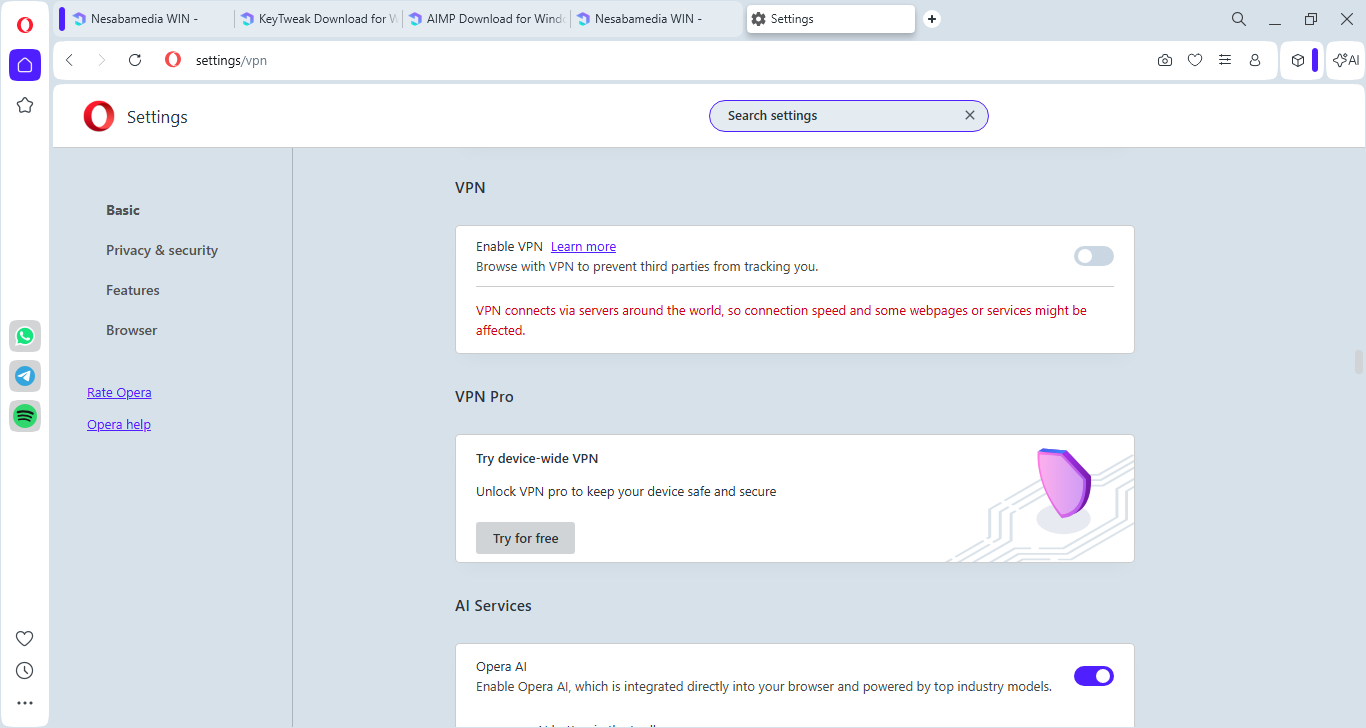Take a snapshot with the camera icon
The width and height of the screenshot is (1366, 728).
(x=1165, y=60)
